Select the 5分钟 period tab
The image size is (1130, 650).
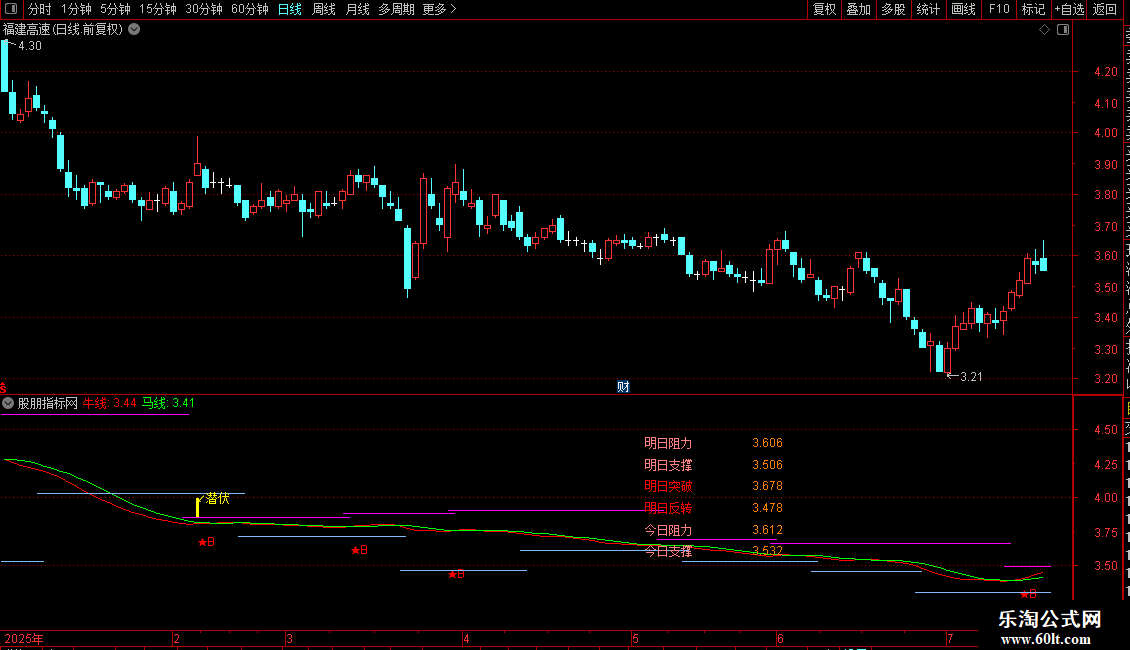point(115,9)
